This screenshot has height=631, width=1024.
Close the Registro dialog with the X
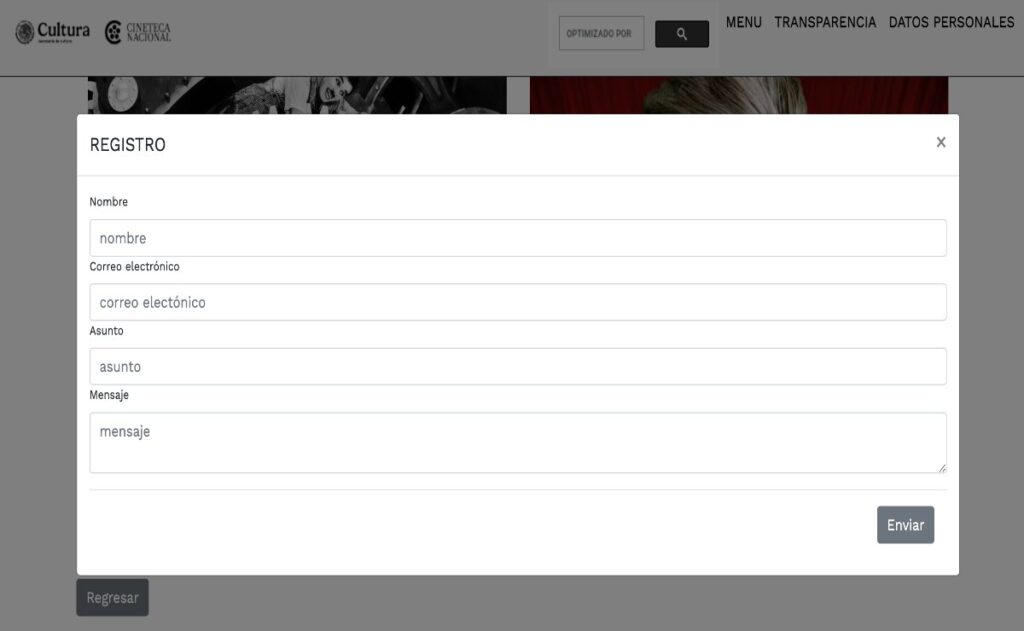[940, 142]
